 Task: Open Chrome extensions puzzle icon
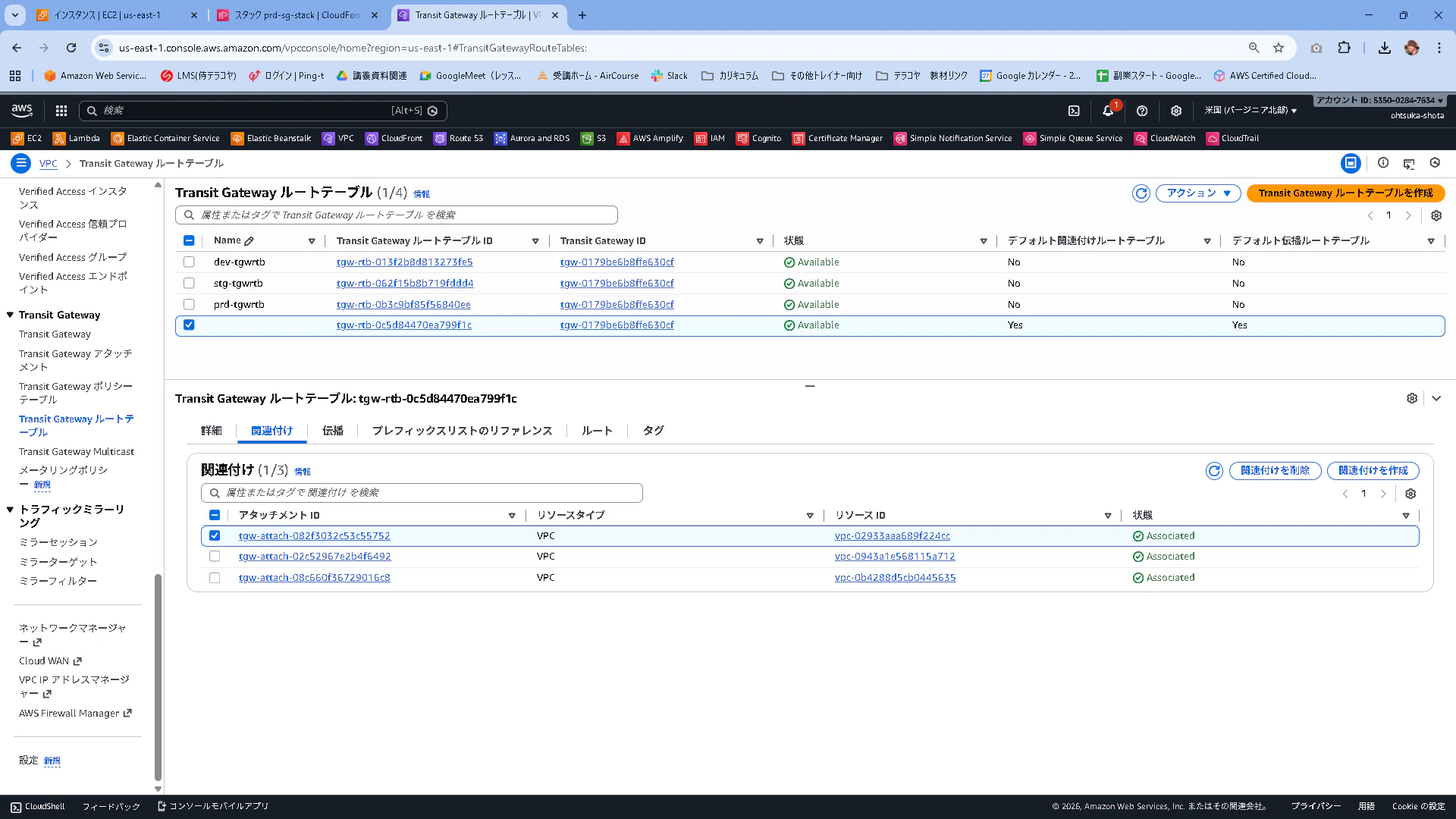pyautogui.click(x=1344, y=48)
